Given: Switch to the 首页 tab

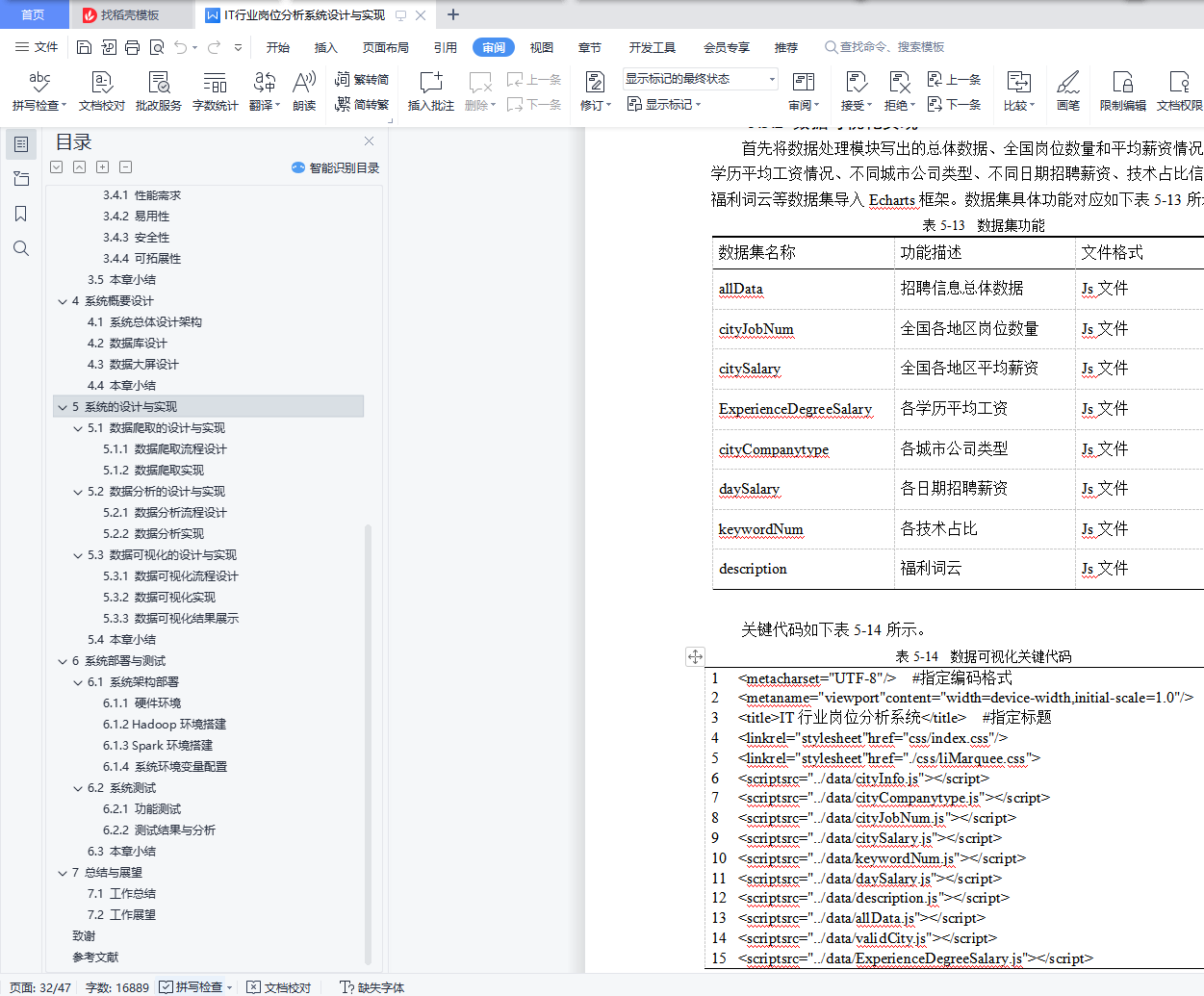Looking at the screenshot, I should [33, 14].
